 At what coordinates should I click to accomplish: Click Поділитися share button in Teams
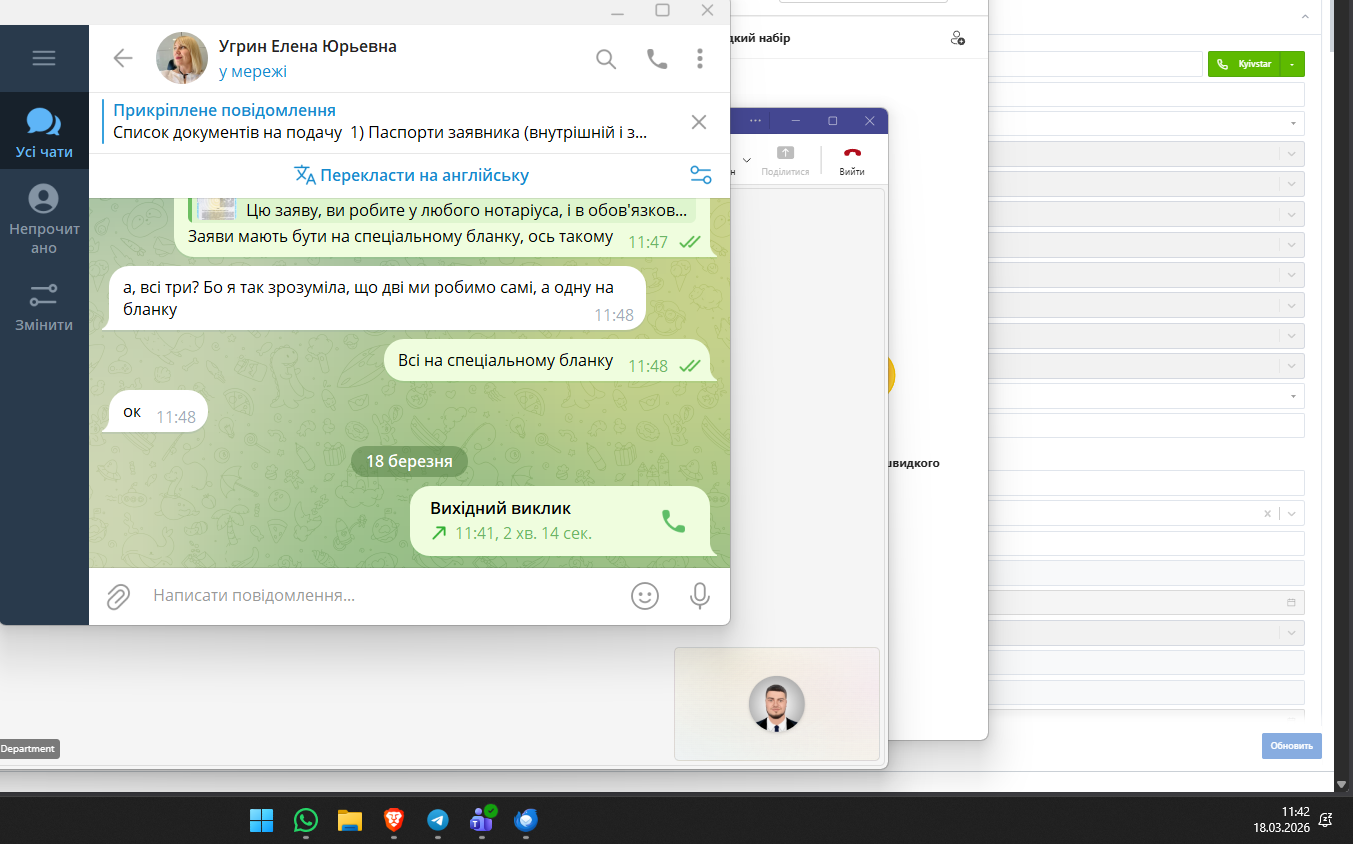[x=785, y=160]
